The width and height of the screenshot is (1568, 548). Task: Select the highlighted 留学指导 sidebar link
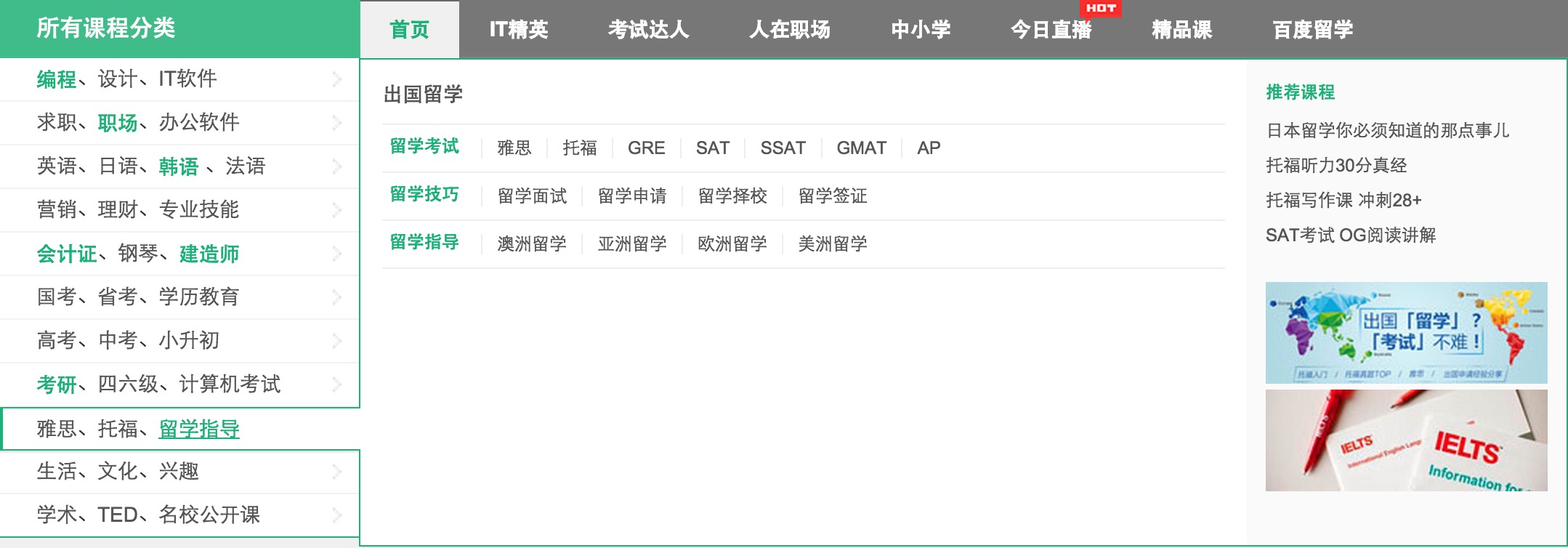pyautogui.click(x=199, y=429)
